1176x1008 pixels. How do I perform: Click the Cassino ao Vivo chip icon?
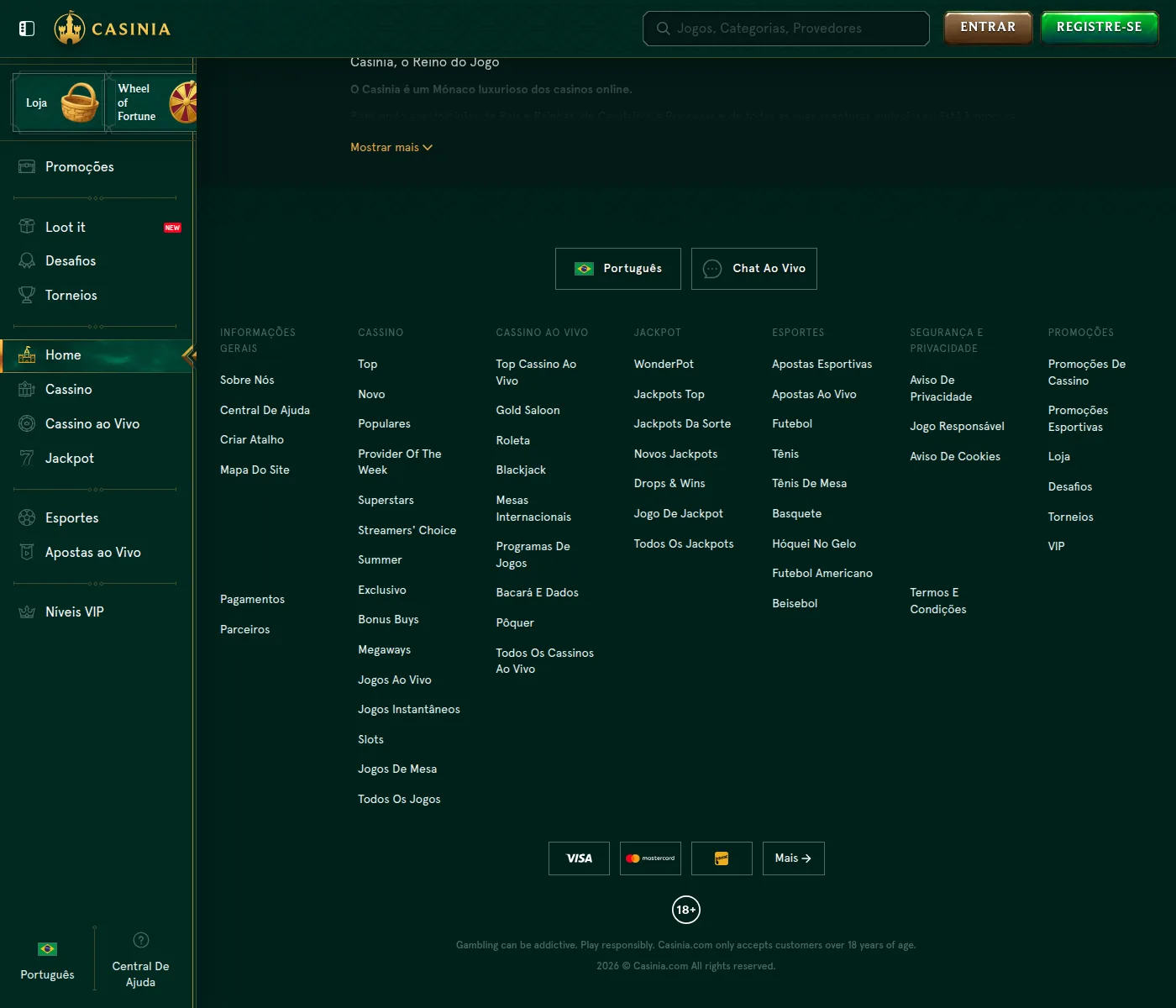(27, 423)
